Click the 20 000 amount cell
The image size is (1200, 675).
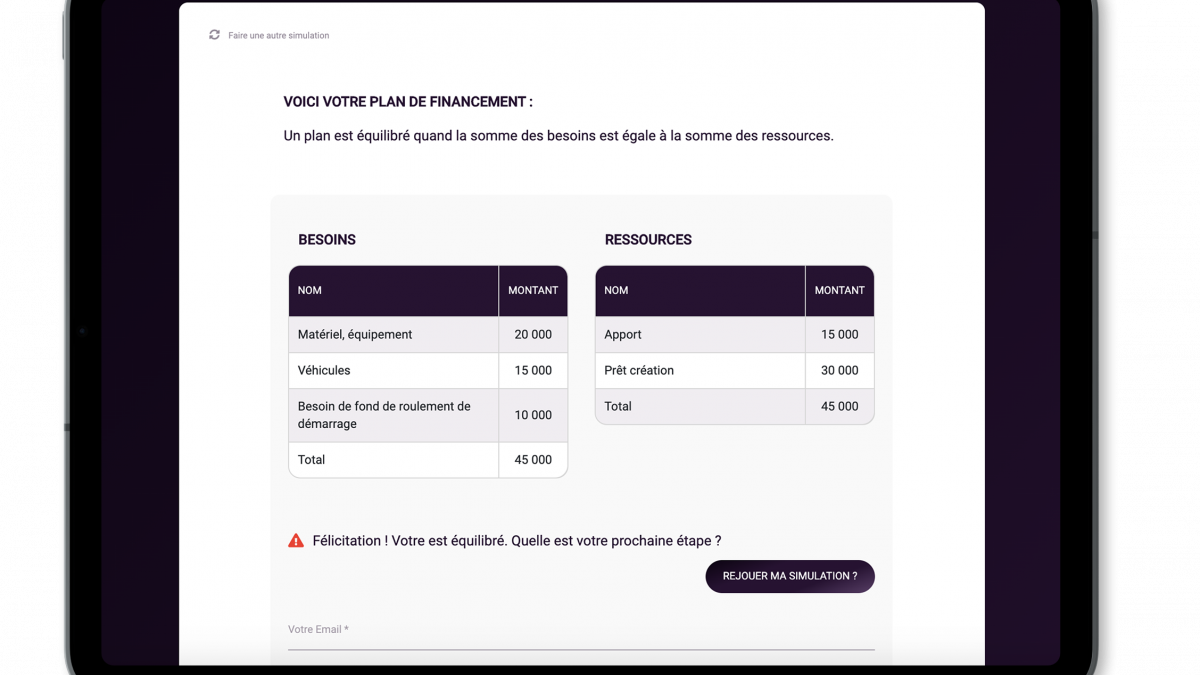point(533,335)
